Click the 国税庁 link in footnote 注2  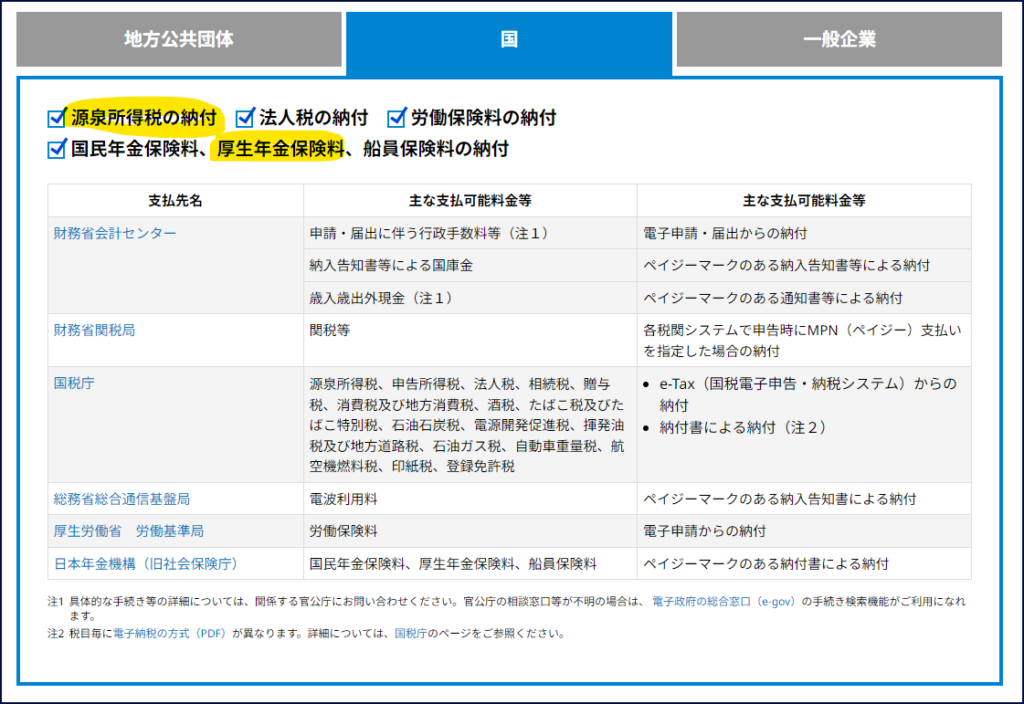412,633
